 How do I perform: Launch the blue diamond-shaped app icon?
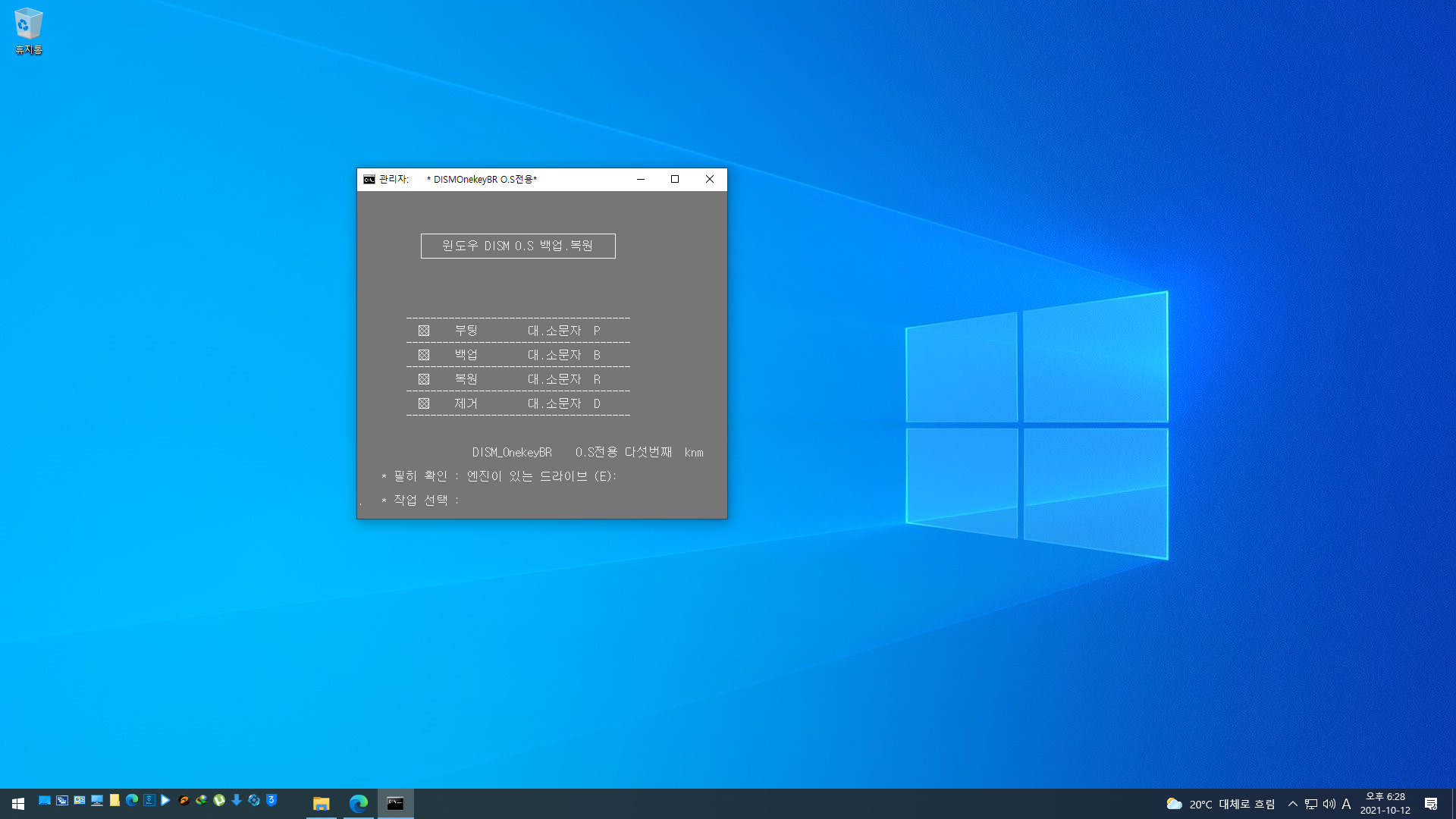254,800
